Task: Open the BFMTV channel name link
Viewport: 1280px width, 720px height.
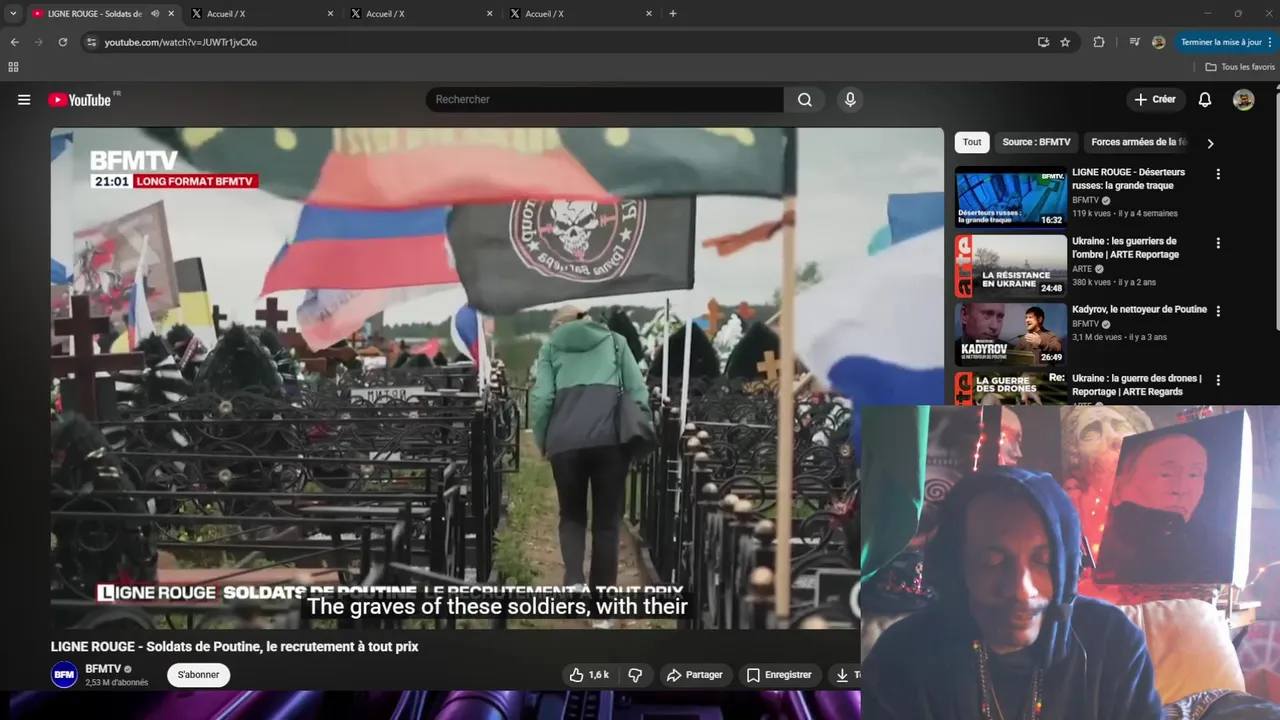Action: 103,669
